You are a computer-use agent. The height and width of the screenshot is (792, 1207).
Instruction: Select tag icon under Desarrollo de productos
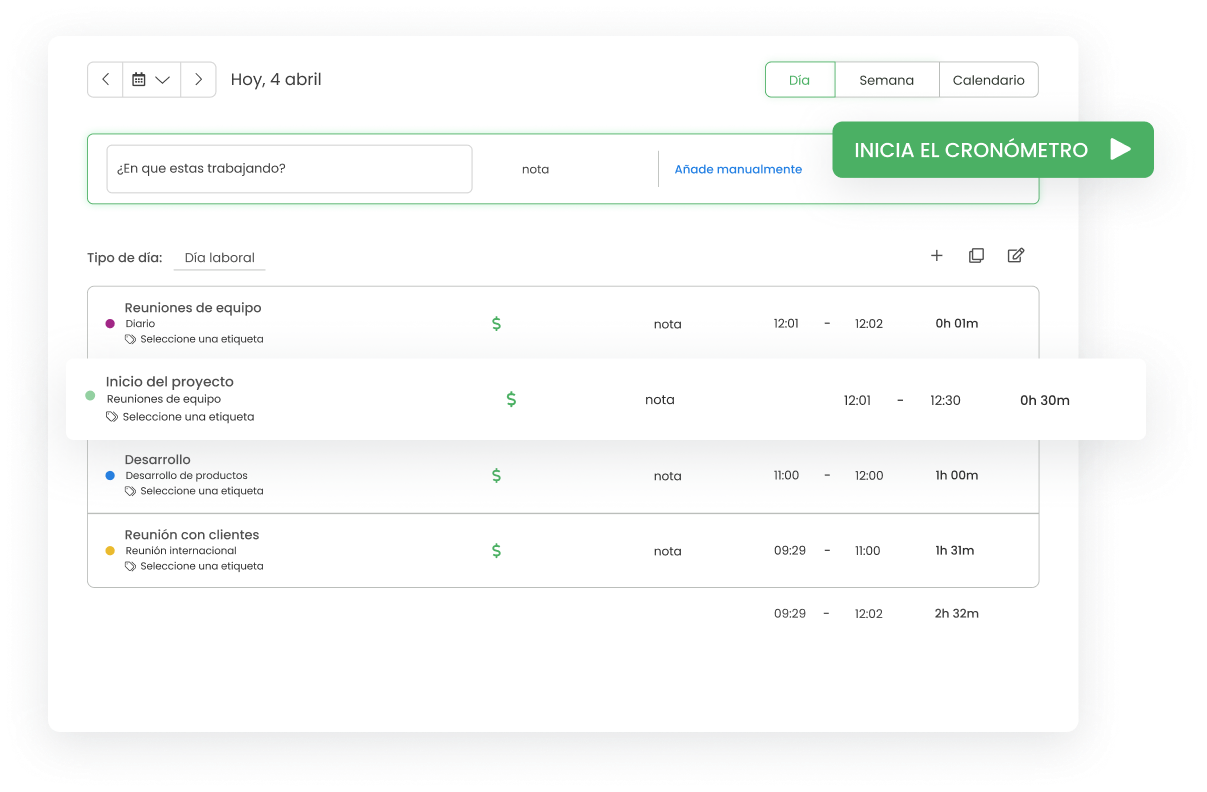(x=130, y=492)
